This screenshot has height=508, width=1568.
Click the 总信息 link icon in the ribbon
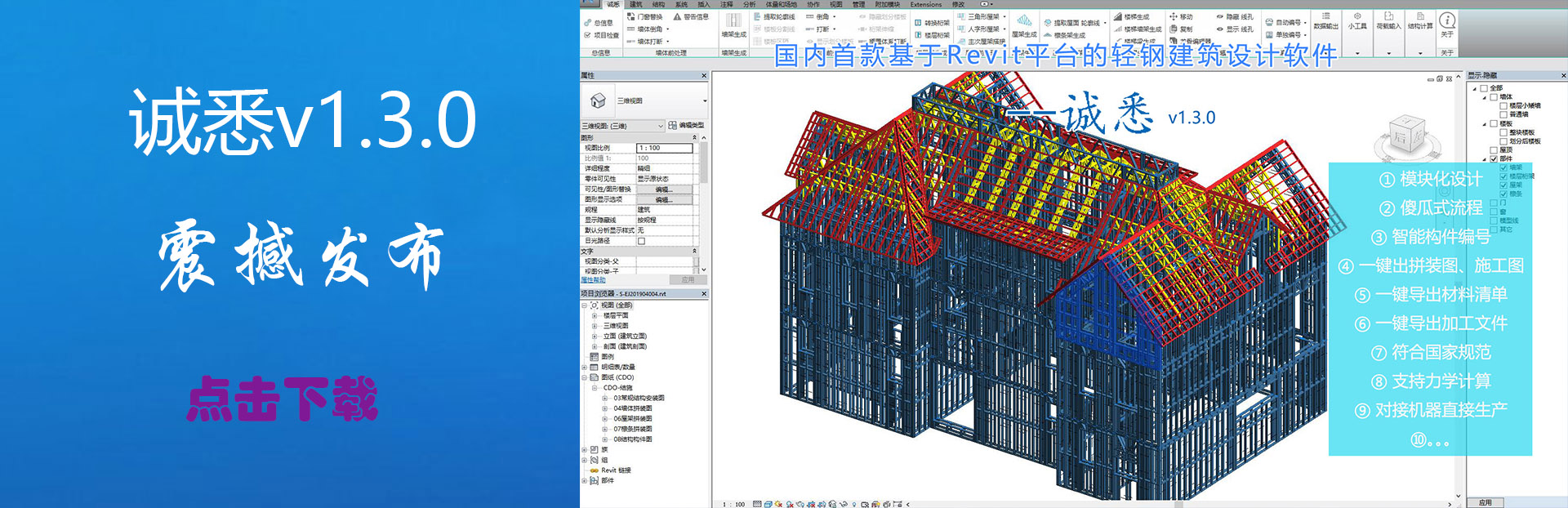587,23
